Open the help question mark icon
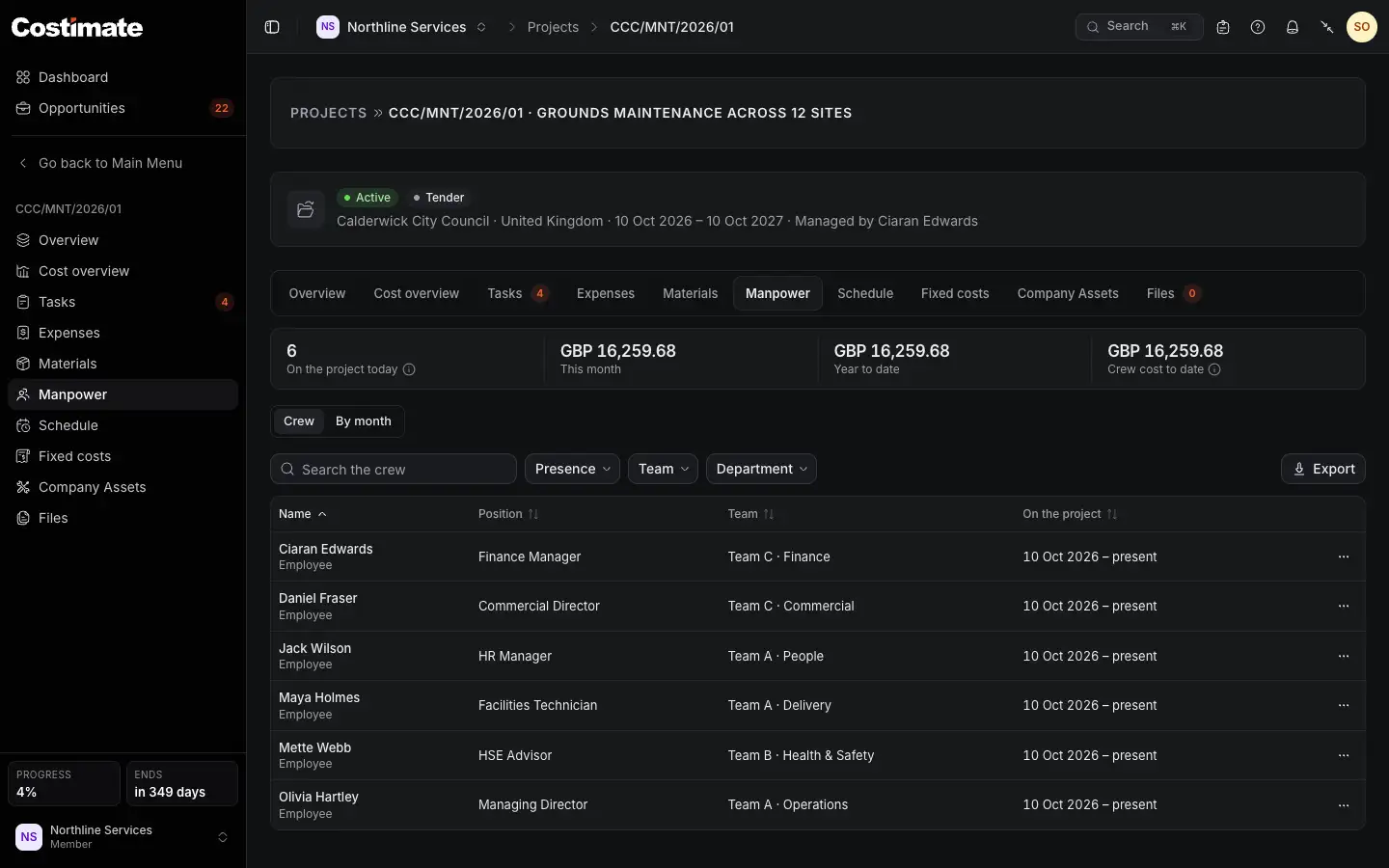Image resolution: width=1389 pixels, height=868 pixels. [x=1258, y=27]
